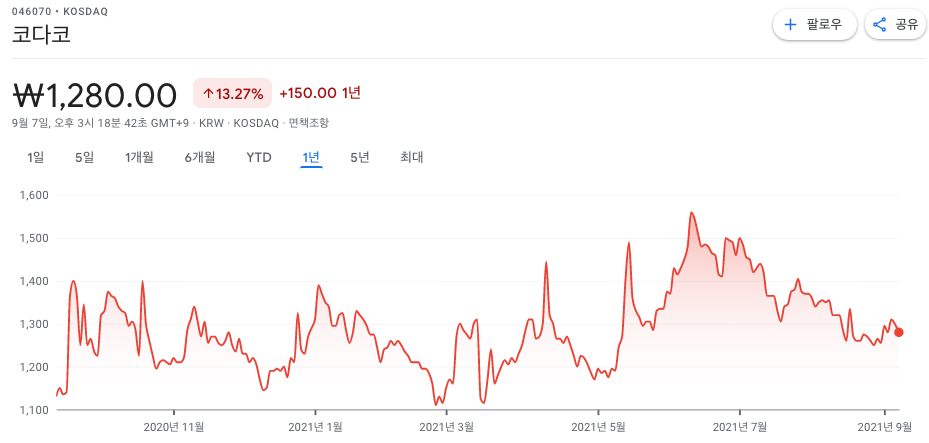Click the 2021년 9월 axis label
The width and height of the screenshot is (929, 443).
pyautogui.click(x=885, y=426)
